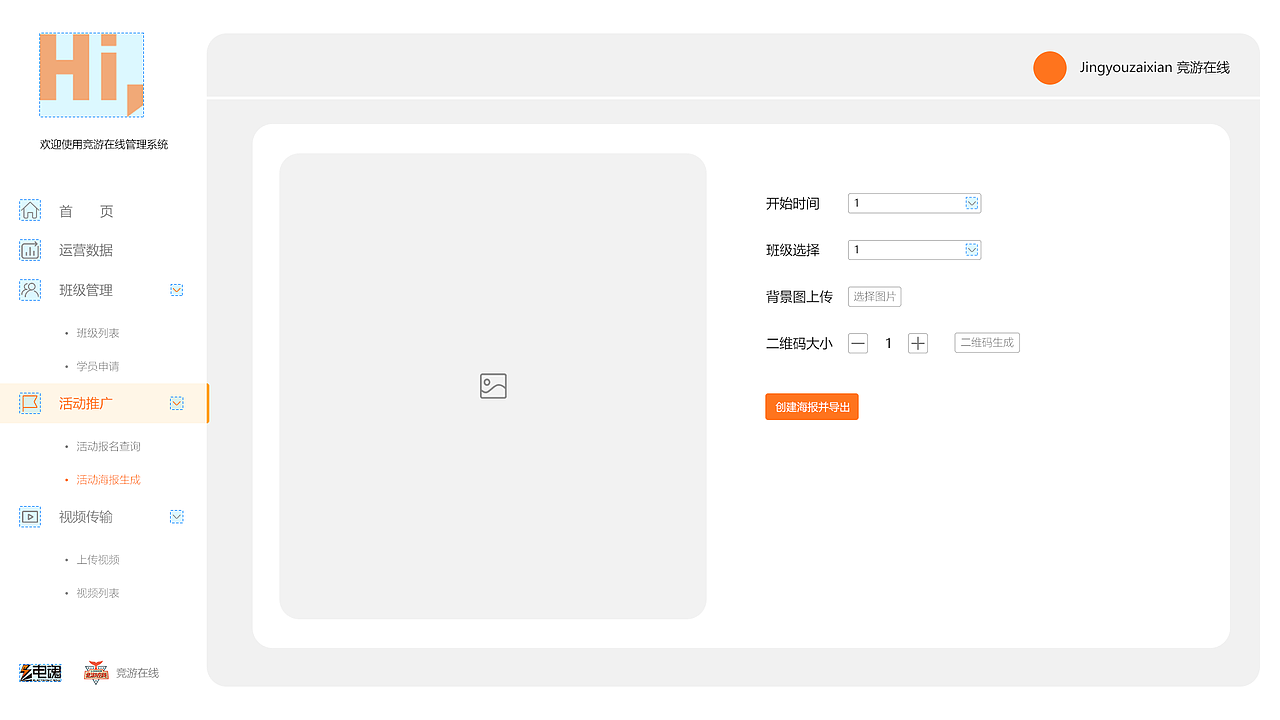Click the 视频传输 video icon
This screenshot has width=1280, height=720.
[x=30, y=517]
